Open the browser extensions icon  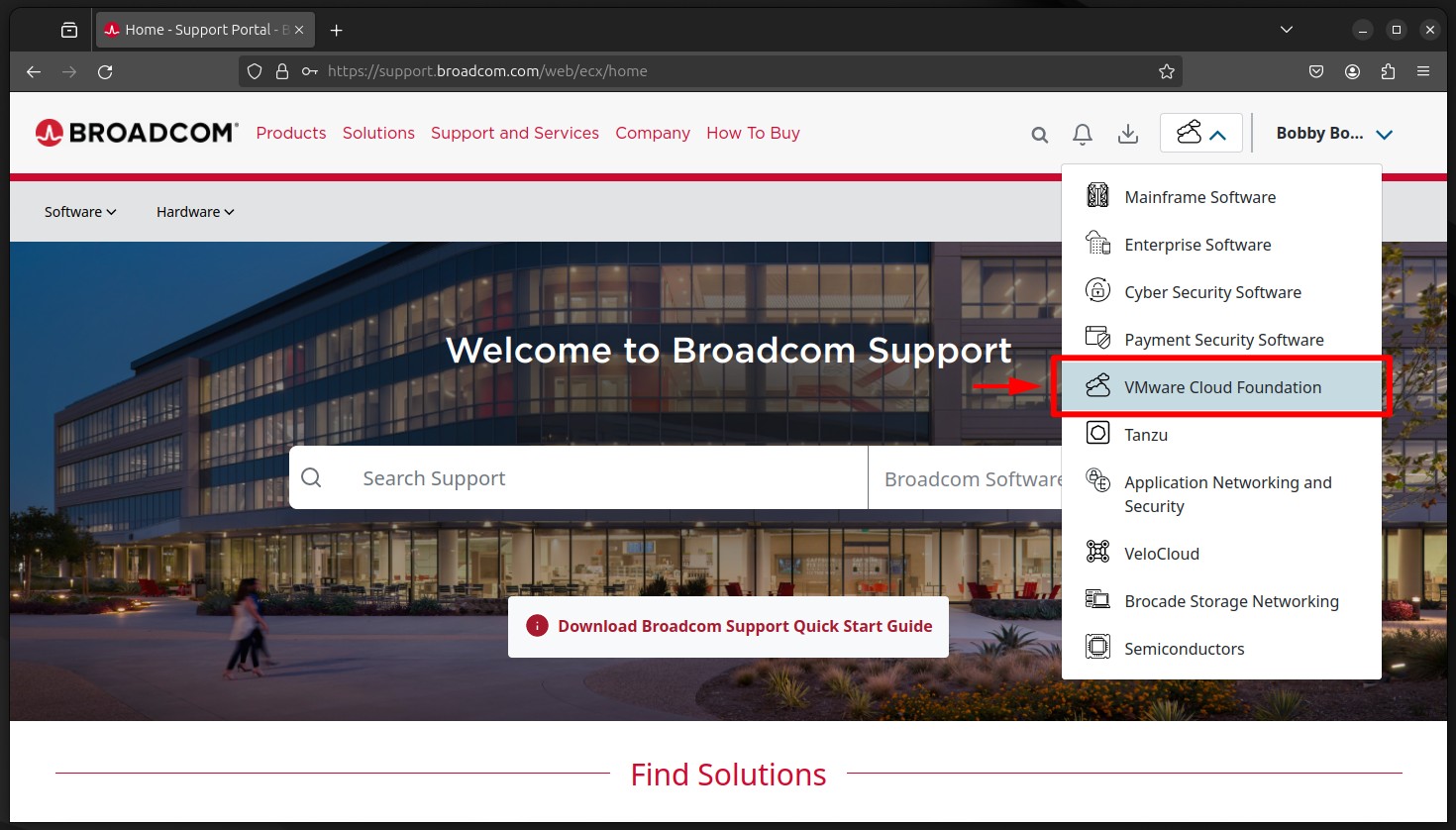[x=1388, y=71]
